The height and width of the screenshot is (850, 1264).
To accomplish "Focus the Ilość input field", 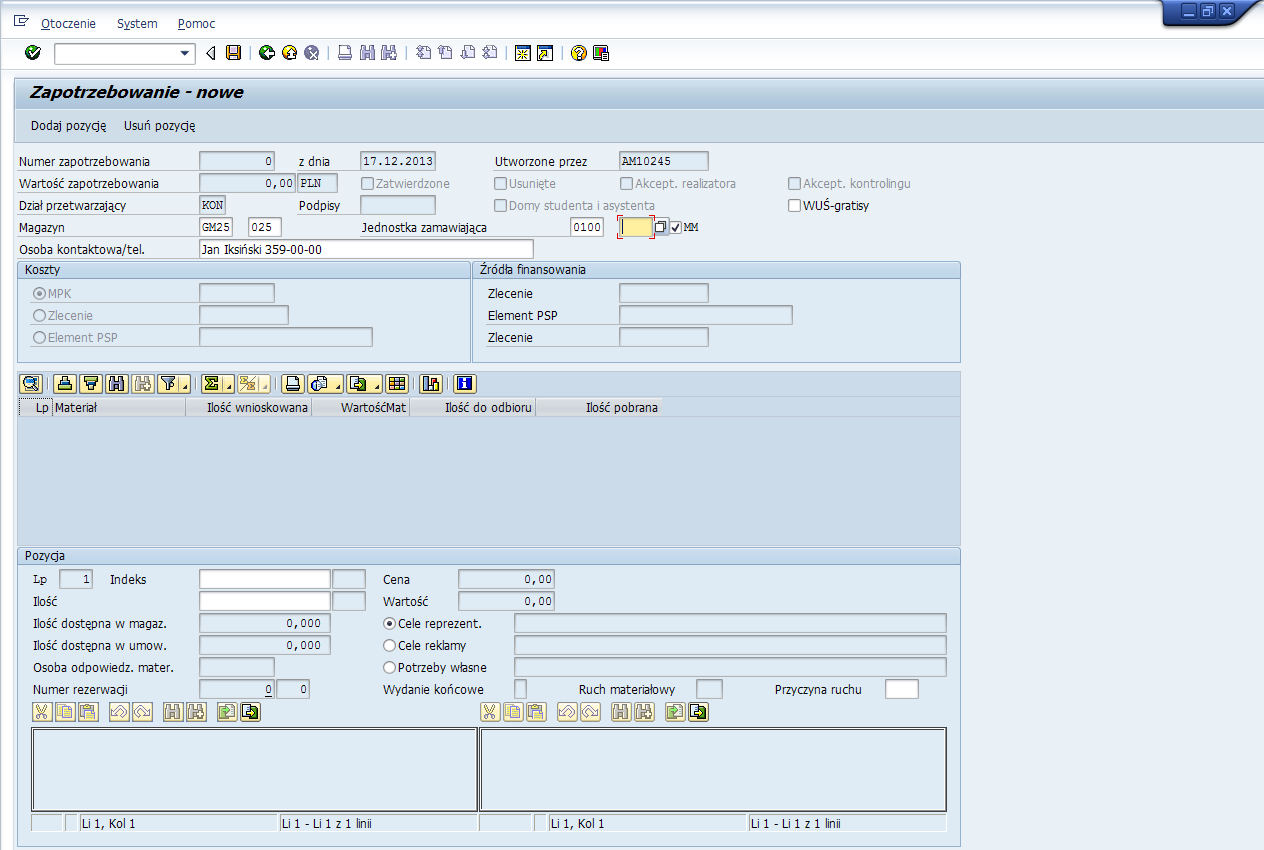I will click(265, 601).
